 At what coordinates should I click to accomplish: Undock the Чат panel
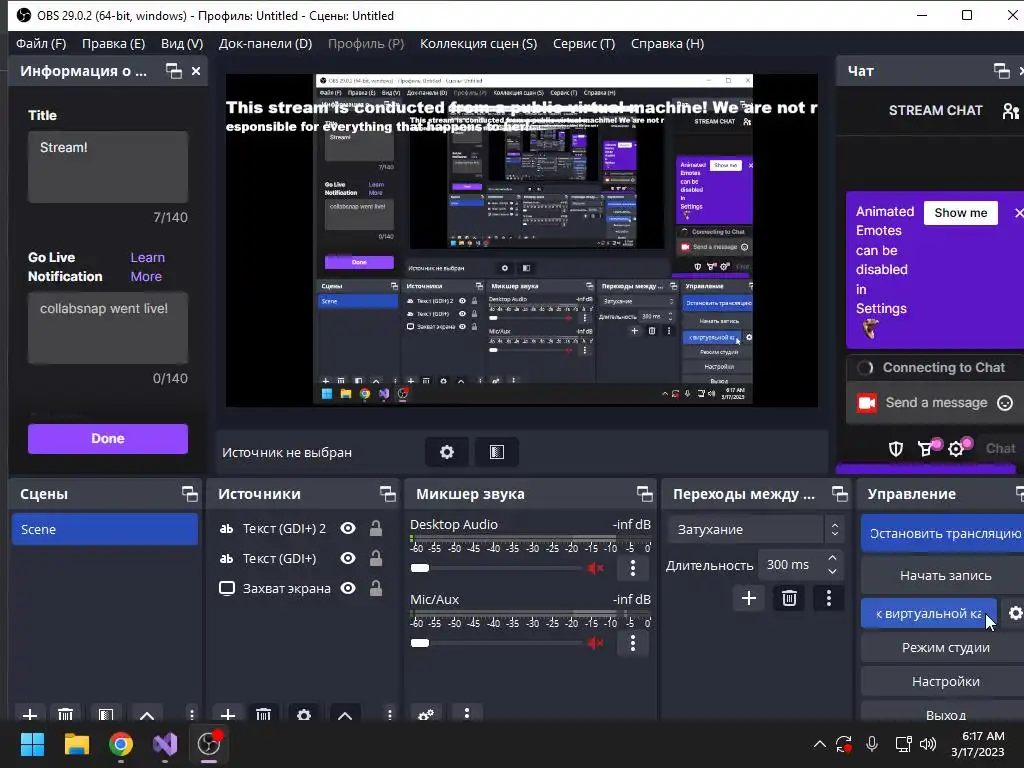point(1001,71)
